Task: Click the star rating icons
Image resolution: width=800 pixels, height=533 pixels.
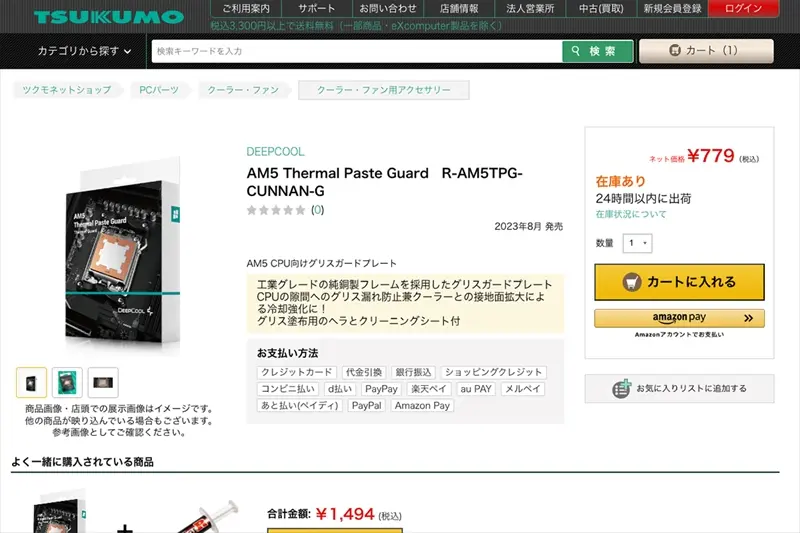Action: pos(276,210)
